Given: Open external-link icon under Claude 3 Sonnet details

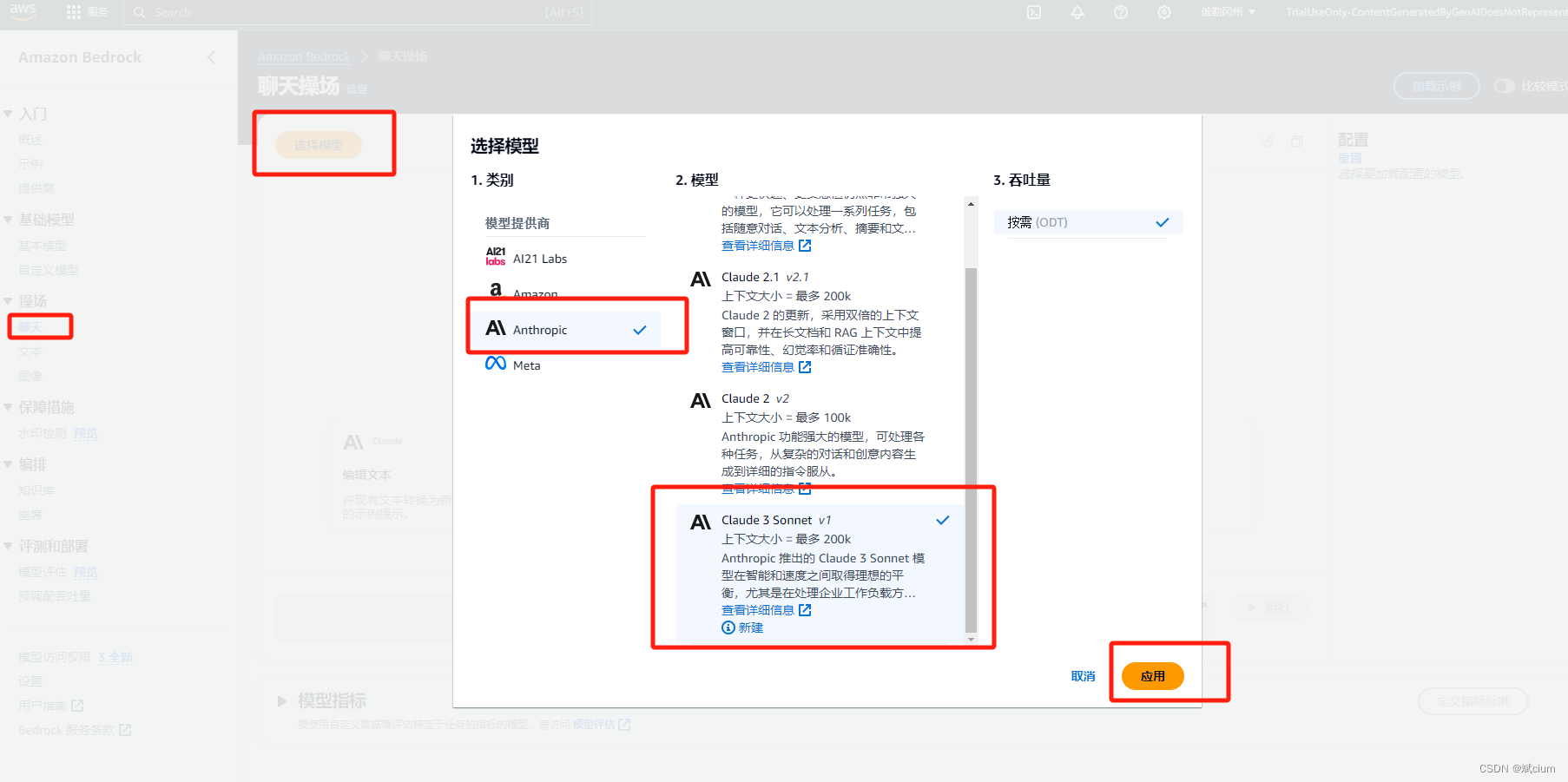Looking at the screenshot, I should point(805,610).
